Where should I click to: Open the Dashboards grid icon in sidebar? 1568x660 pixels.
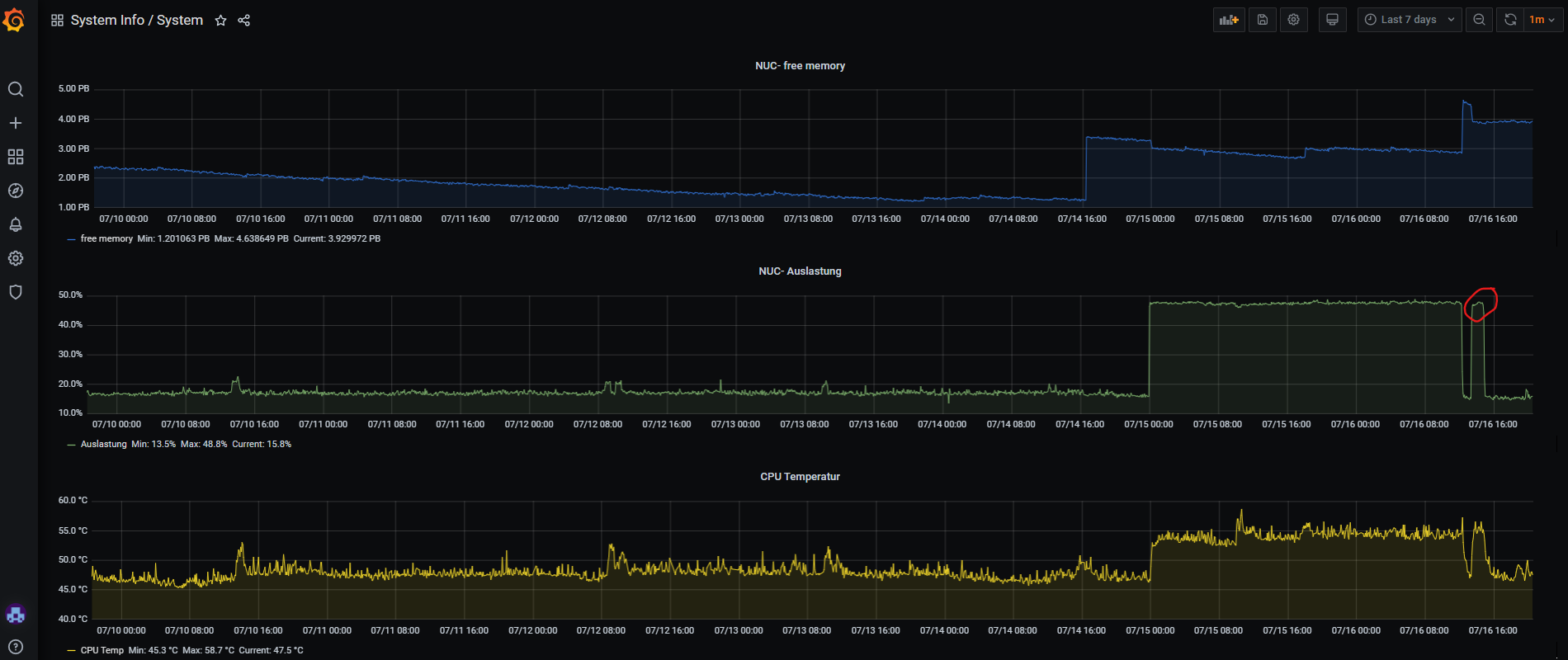pyautogui.click(x=15, y=157)
